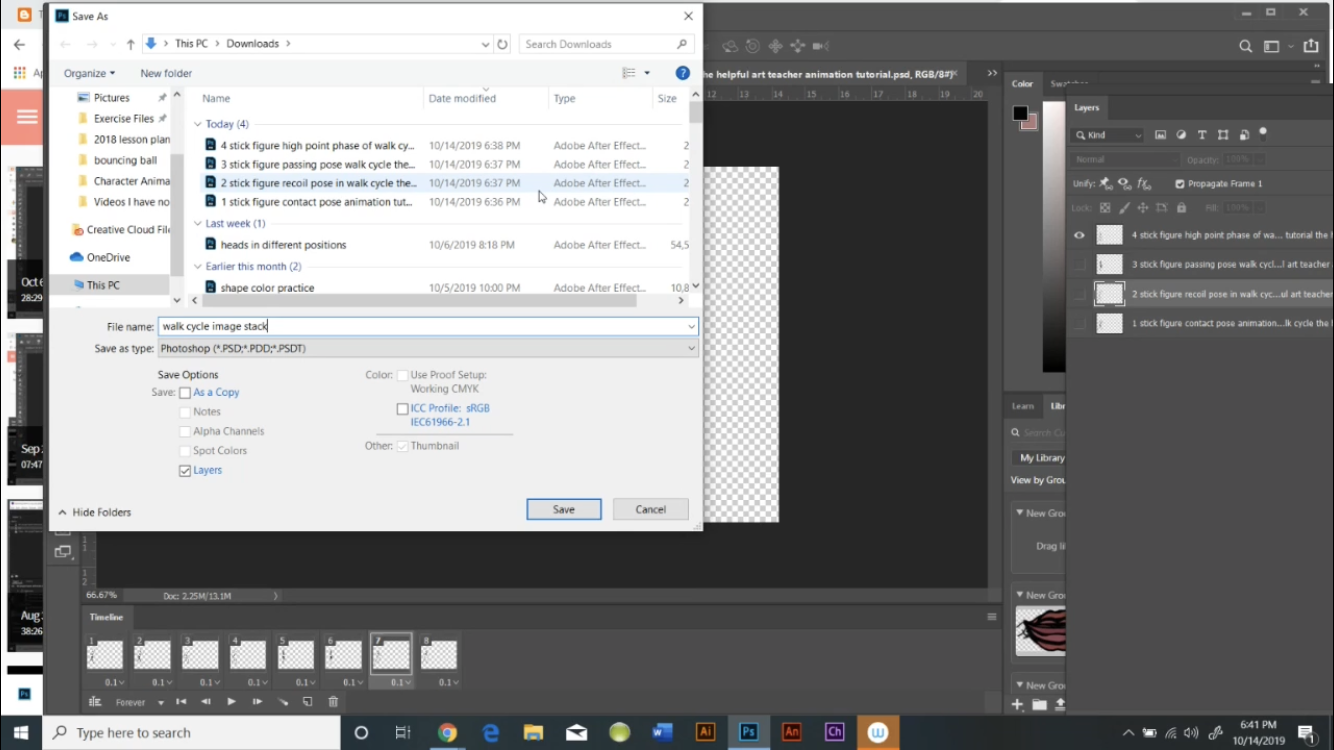
Task: Select the Play animation button in Timeline
Action: click(231, 702)
